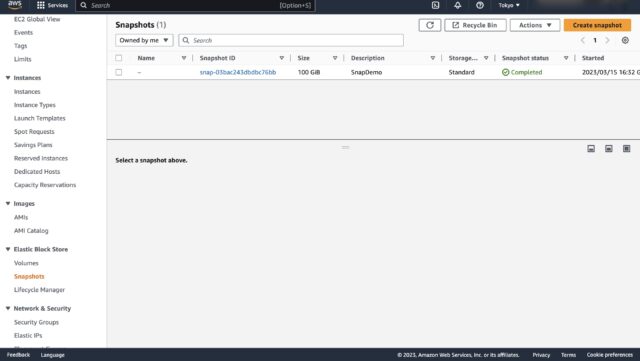
Task: Click the Create snapshot button
Action: 597,25
